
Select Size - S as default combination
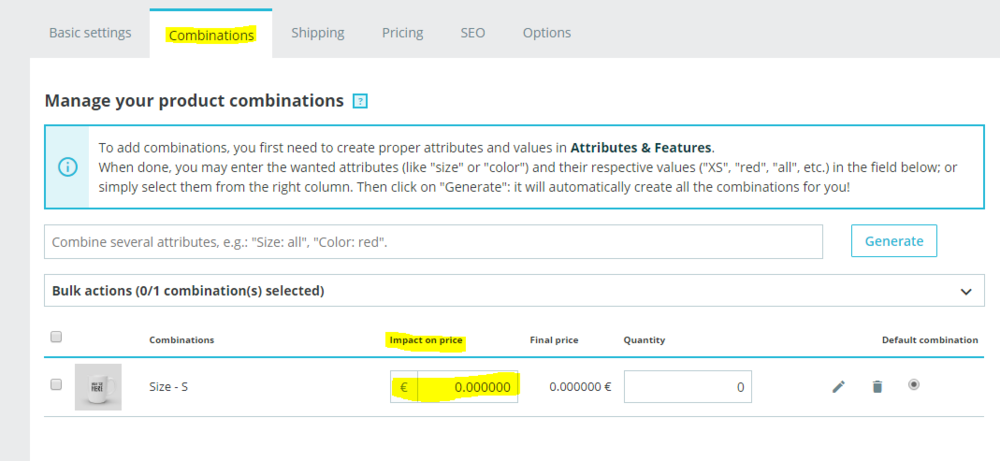tap(914, 384)
